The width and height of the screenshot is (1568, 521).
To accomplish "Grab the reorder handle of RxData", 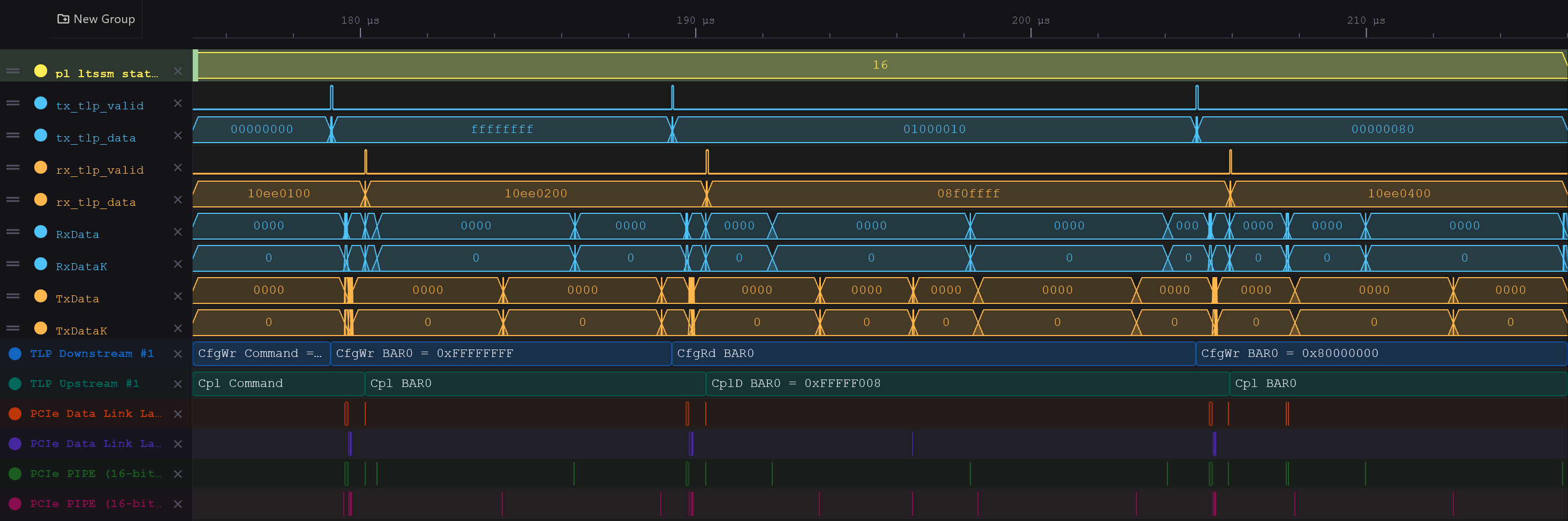I will pos(13,232).
